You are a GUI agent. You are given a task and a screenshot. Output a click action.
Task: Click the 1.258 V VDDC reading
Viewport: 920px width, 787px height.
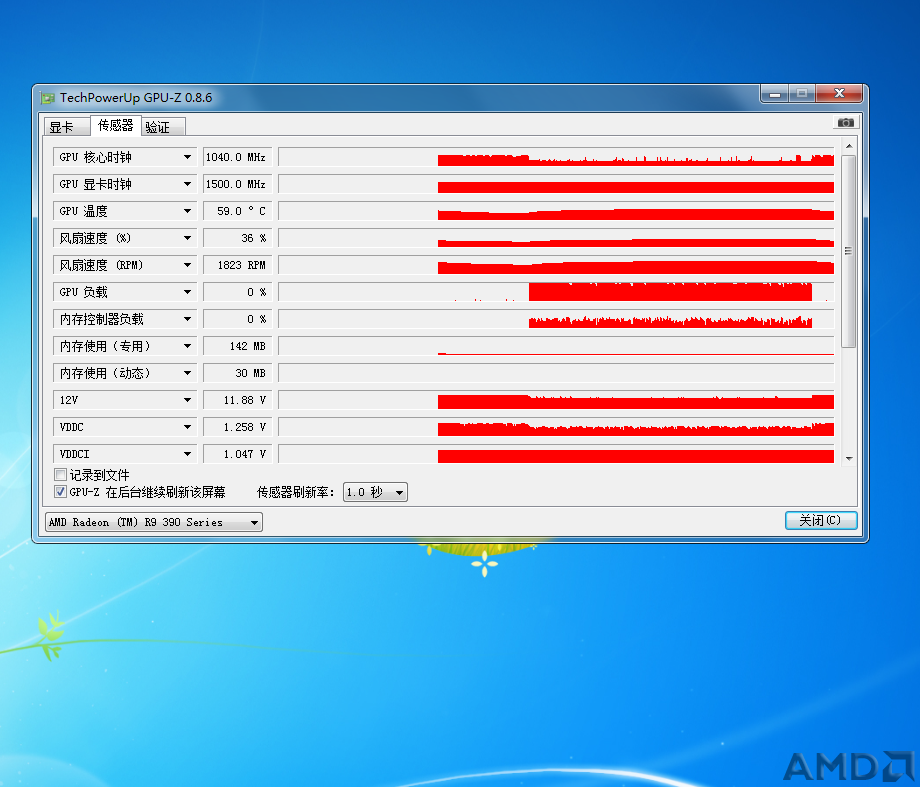pyautogui.click(x=238, y=427)
